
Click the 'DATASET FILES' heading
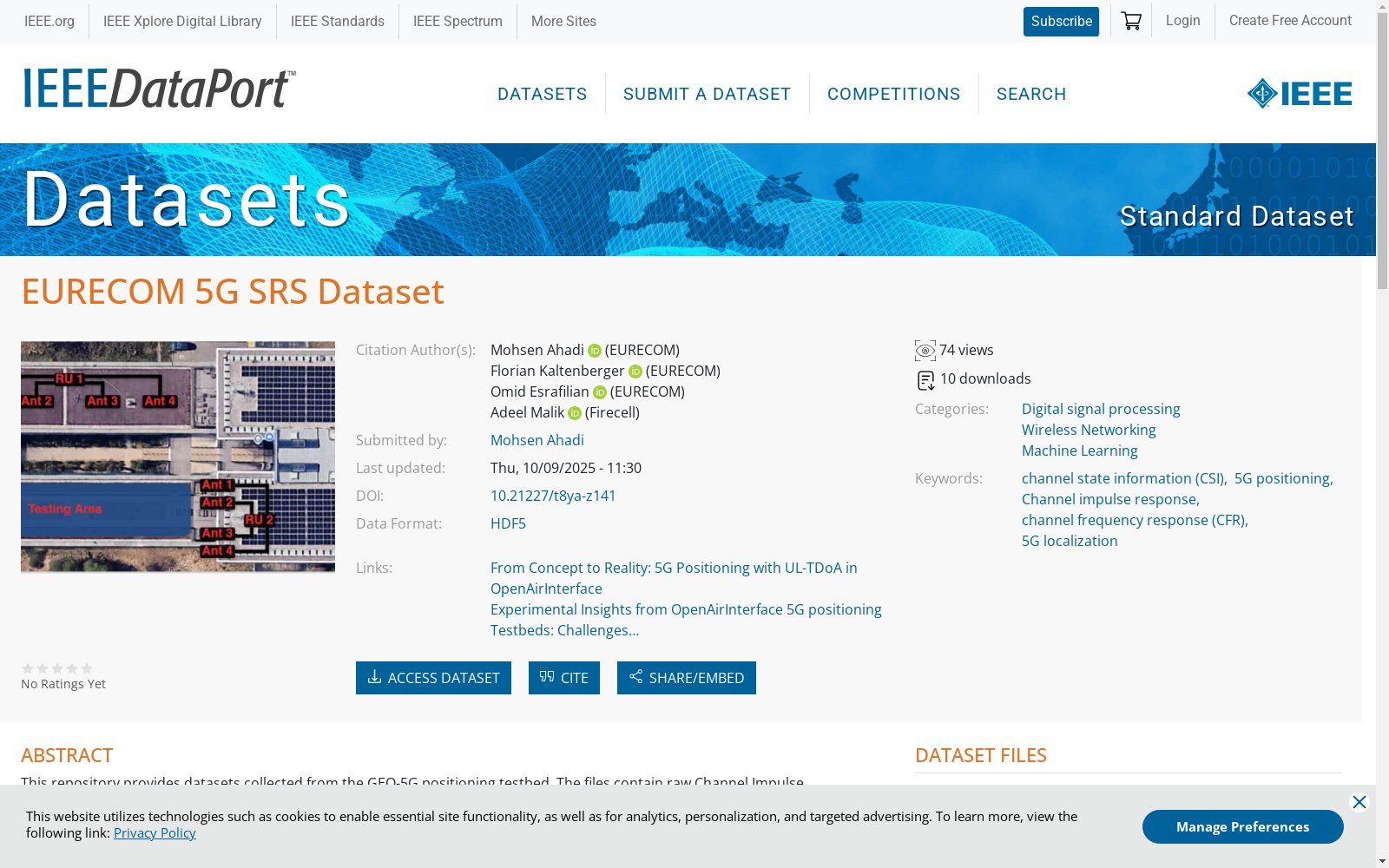coord(981,756)
